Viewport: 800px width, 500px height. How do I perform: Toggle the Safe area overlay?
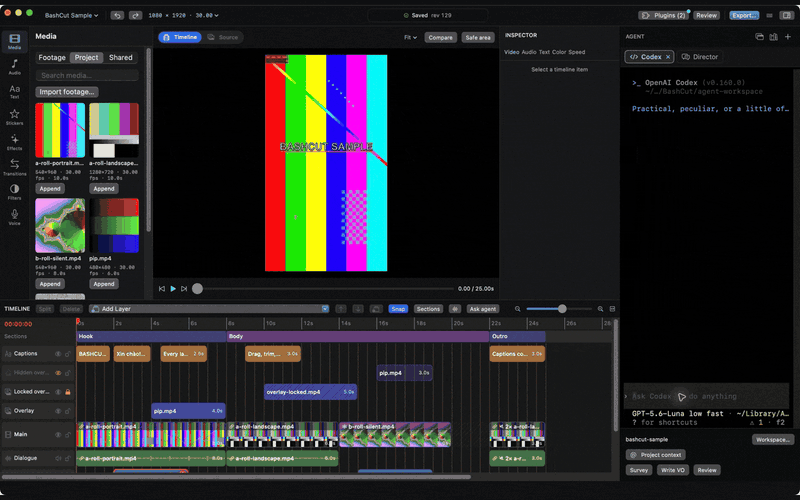[478, 37]
